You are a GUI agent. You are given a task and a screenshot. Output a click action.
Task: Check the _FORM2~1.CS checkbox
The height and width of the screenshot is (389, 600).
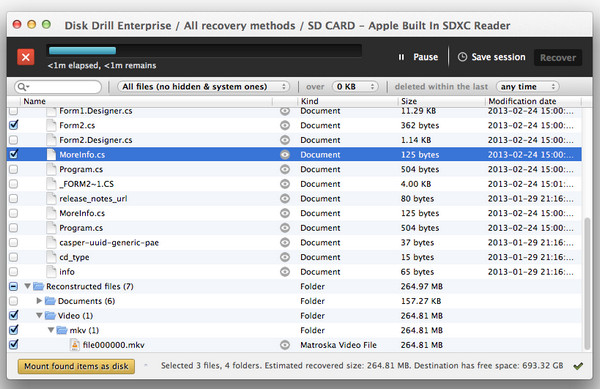[x=13, y=184]
